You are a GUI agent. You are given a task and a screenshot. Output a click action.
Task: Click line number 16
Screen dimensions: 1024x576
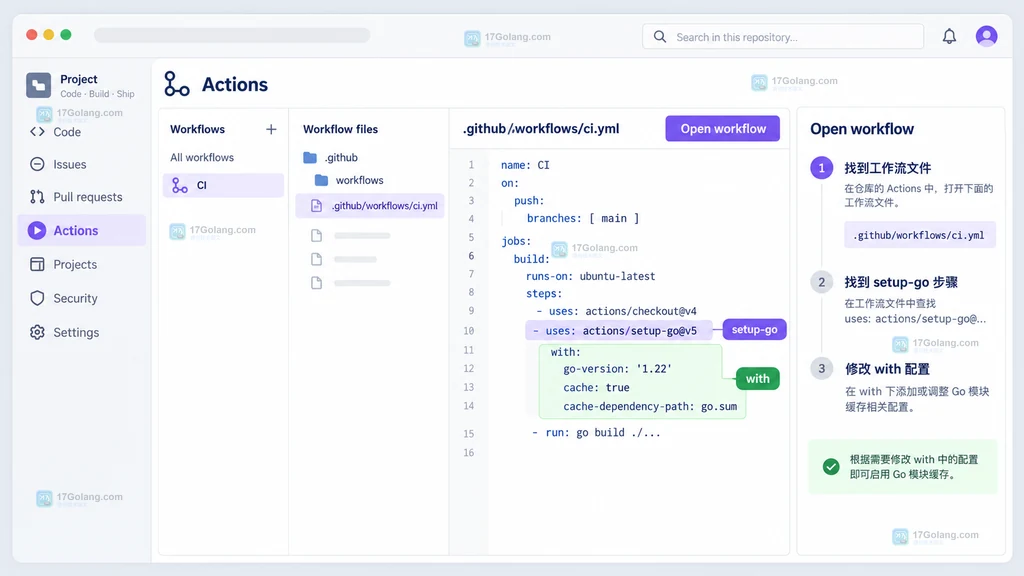pyautogui.click(x=469, y=453)
